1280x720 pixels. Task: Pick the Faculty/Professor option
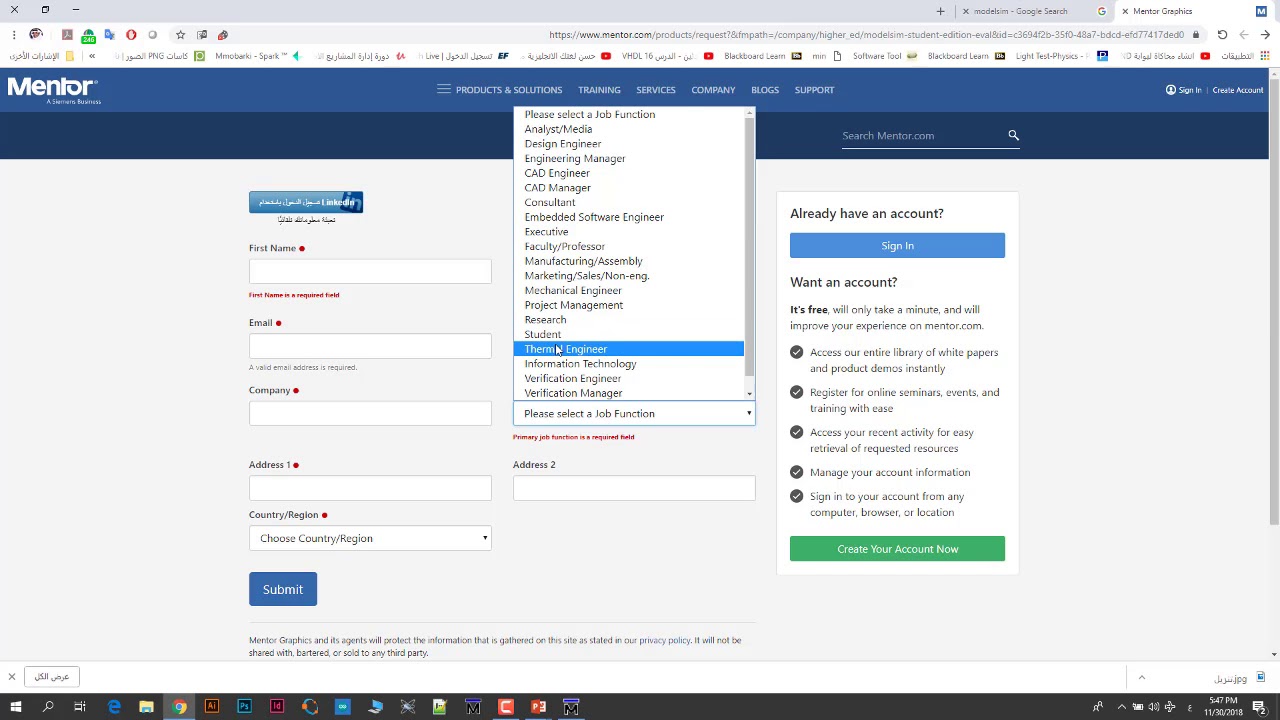629,246
